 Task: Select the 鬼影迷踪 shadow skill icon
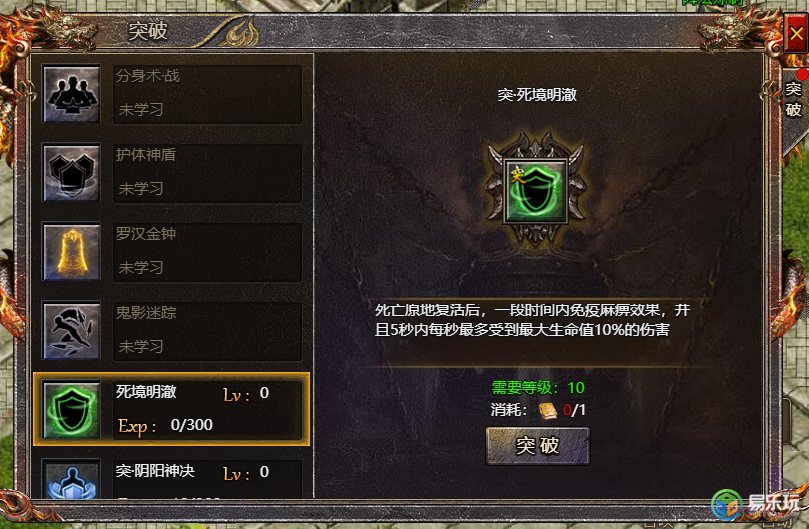pyautogui.click(x=71, y=330)
